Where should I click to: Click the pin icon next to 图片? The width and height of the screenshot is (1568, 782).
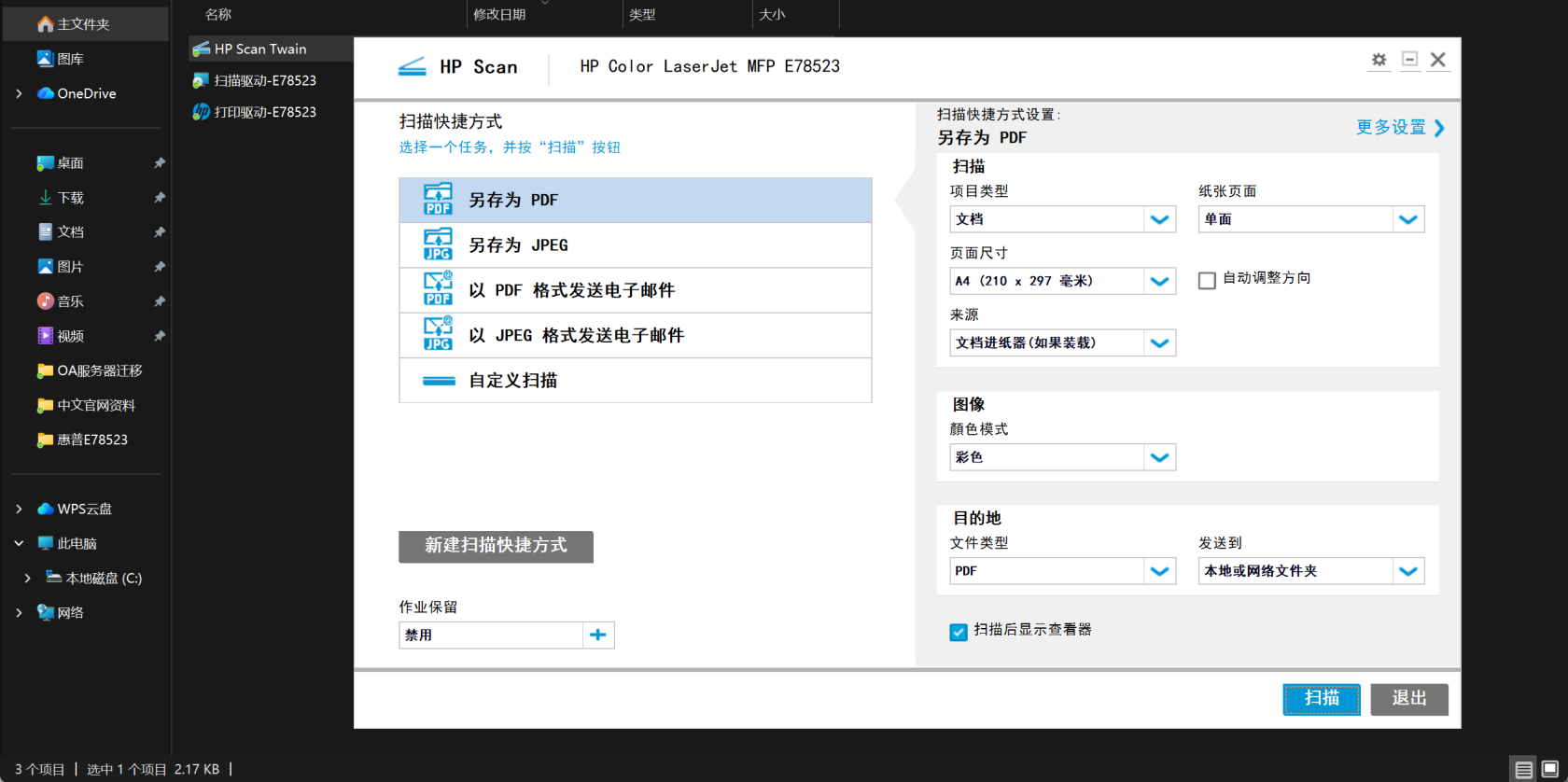point(160,267)
